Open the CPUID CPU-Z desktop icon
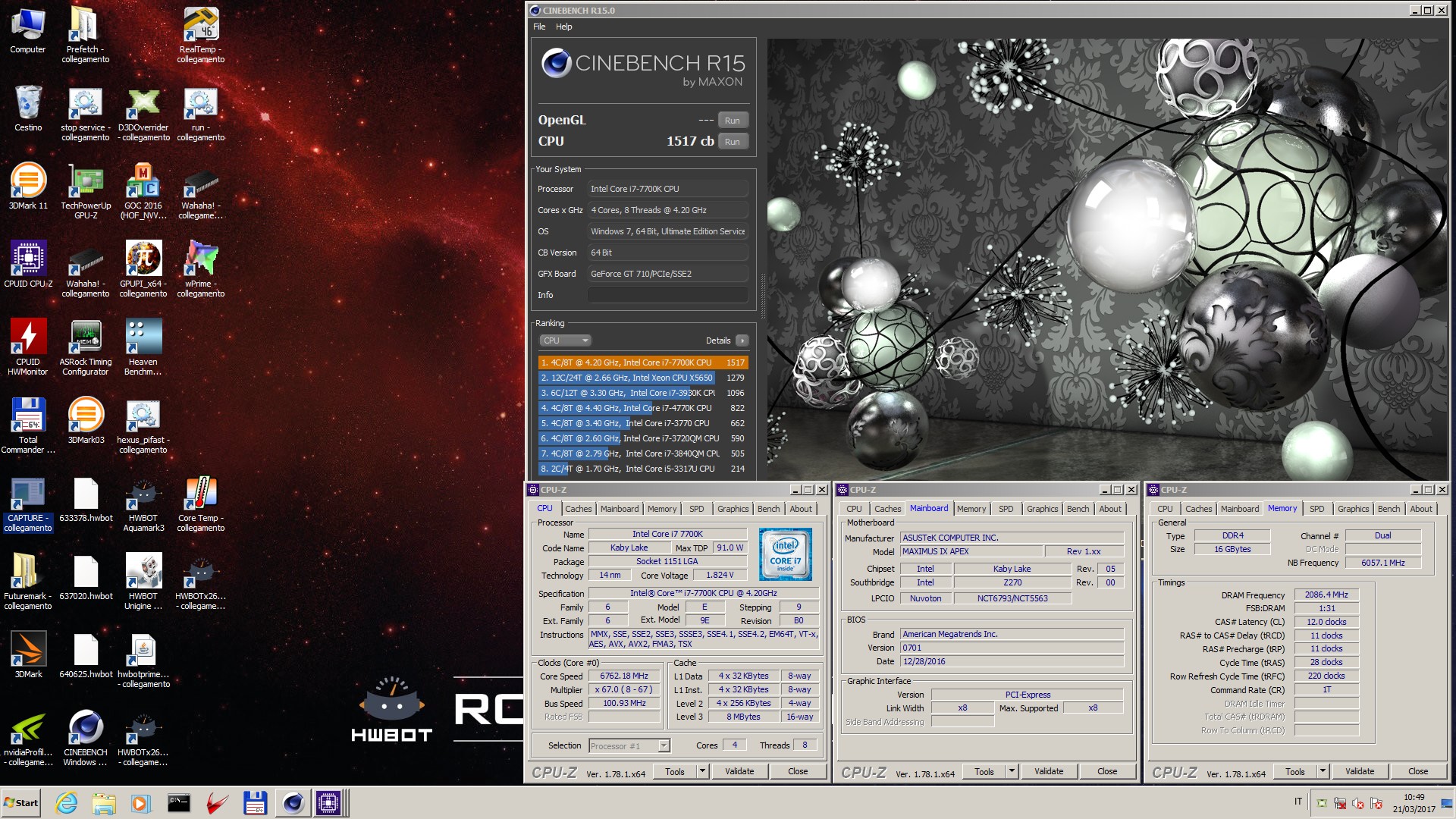1456x819 pixels. (28, 265)
